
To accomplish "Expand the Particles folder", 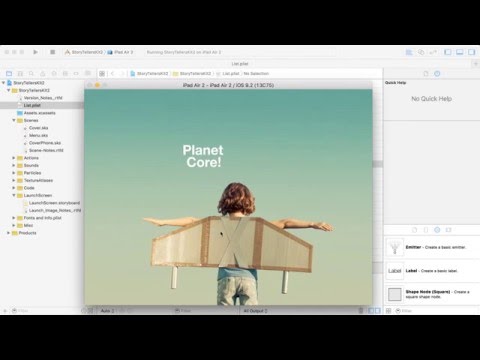I will click(x=14, y=173).
